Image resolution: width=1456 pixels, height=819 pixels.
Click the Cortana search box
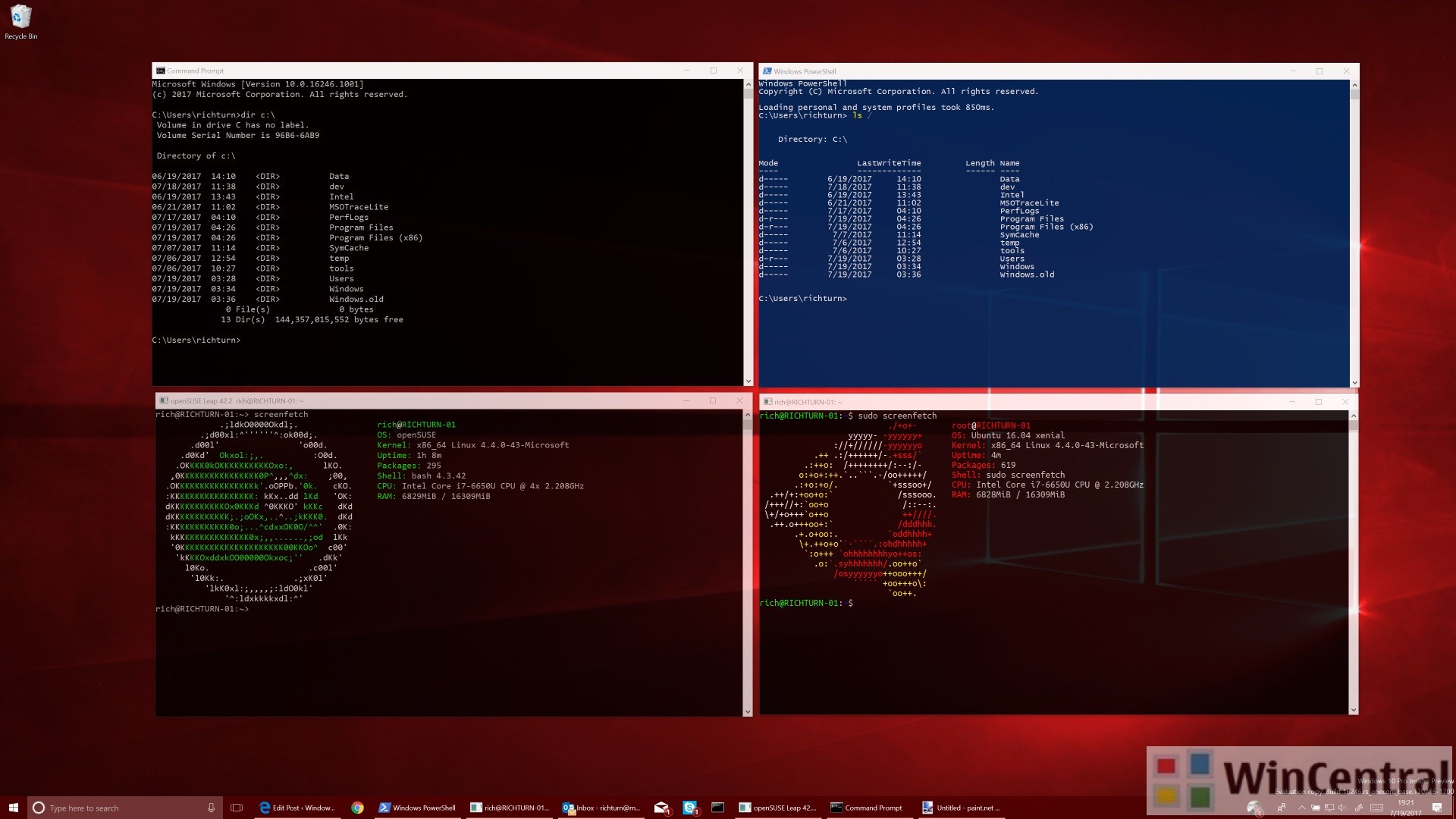click(125, 808)
